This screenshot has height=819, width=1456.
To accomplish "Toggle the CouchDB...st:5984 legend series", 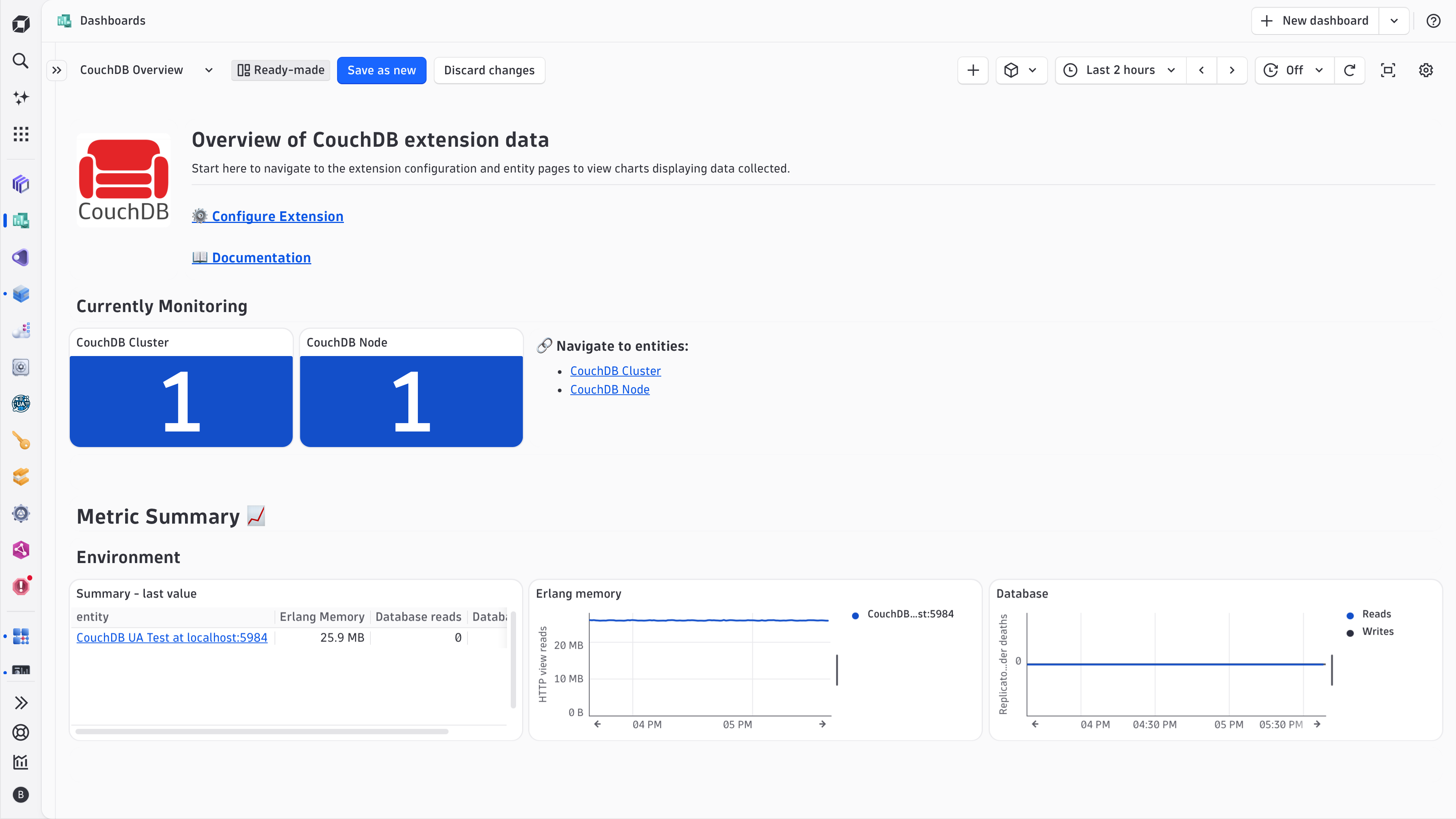I will pyautogui.click(x=903, y=614).
